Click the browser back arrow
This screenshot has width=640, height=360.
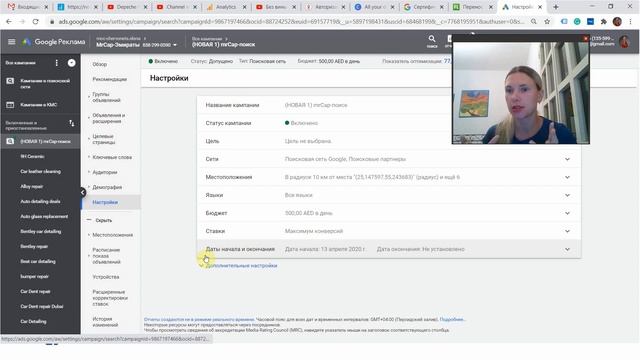click(9, 22)
